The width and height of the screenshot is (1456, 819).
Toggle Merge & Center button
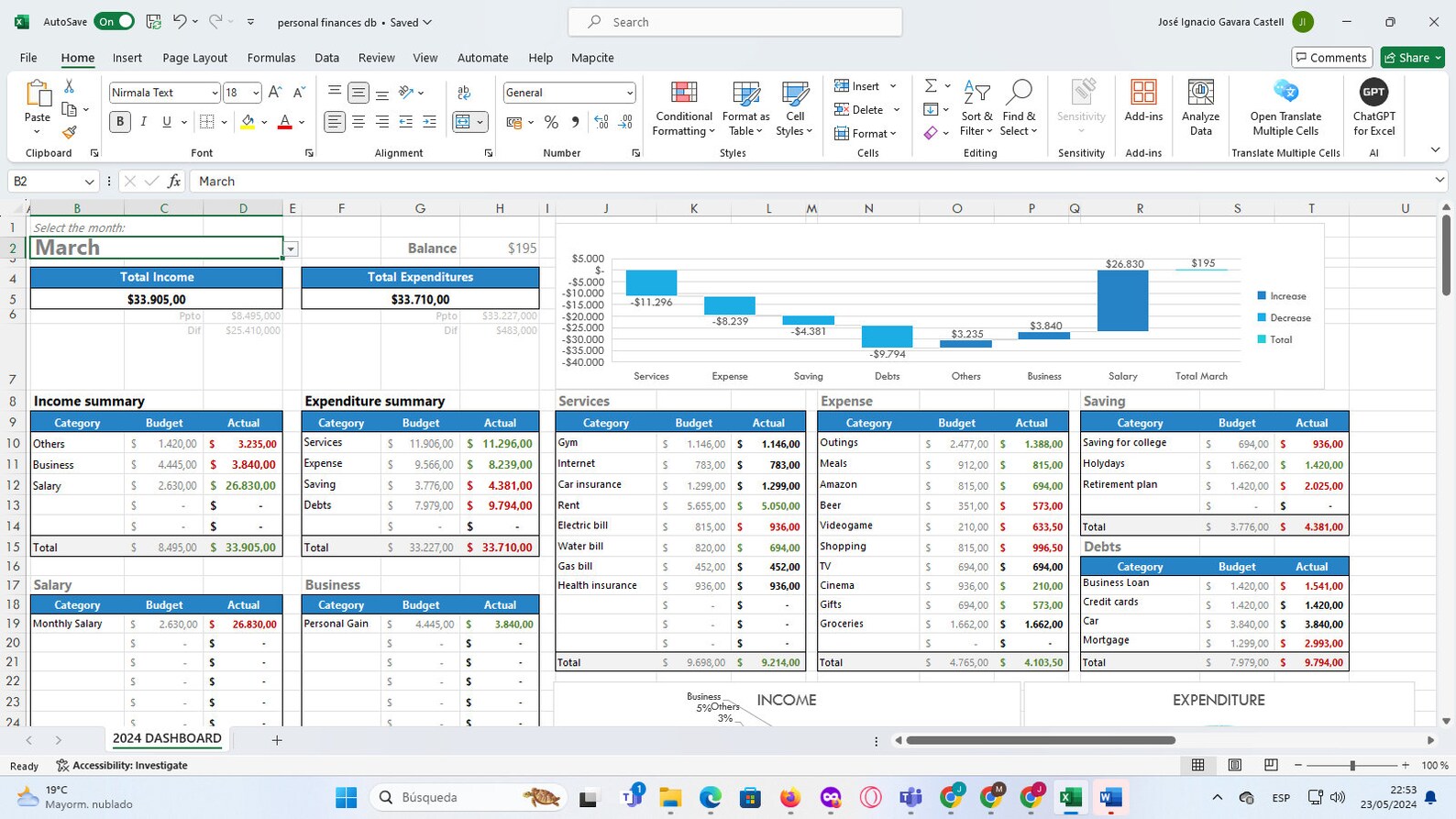click(x=463, y=122)
